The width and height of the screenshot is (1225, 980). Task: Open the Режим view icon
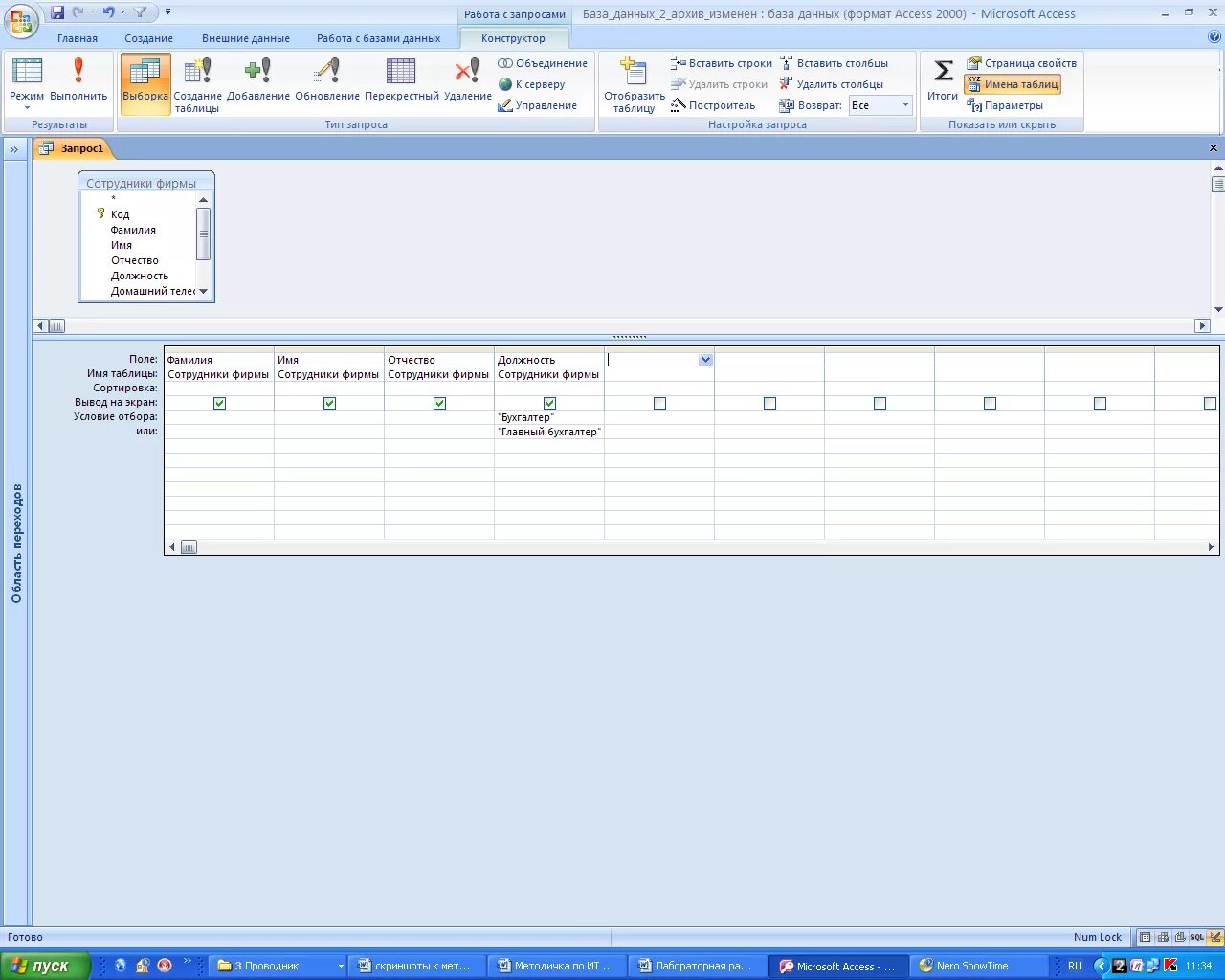(27, 72)
